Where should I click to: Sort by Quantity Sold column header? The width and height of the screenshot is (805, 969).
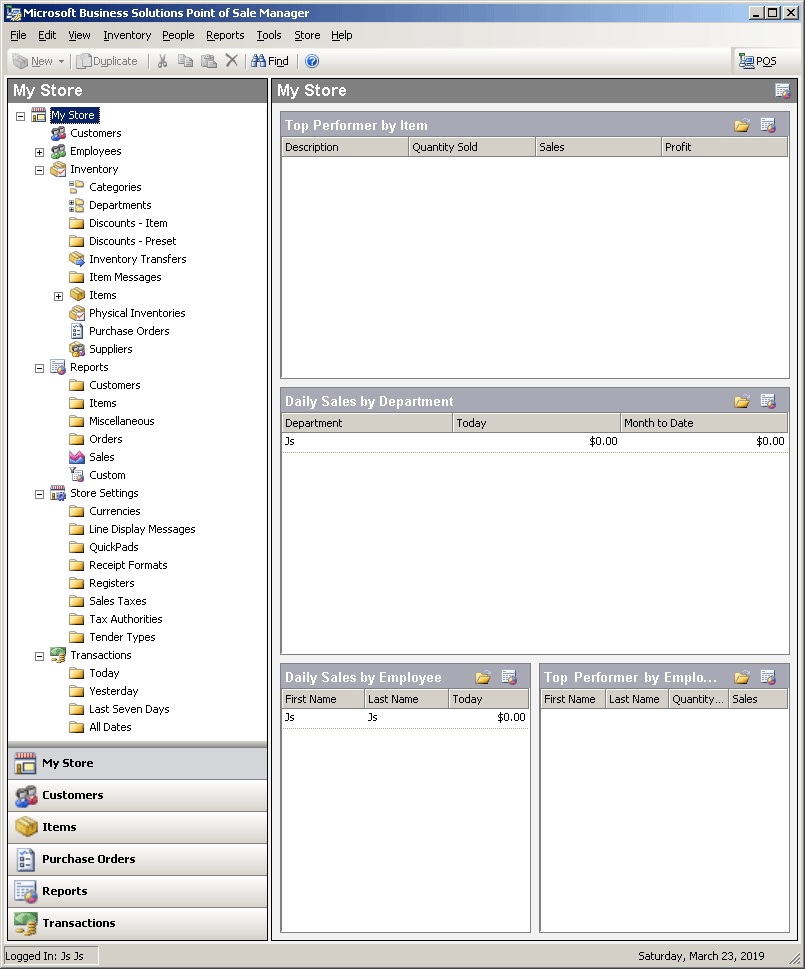tap(471, 147)
